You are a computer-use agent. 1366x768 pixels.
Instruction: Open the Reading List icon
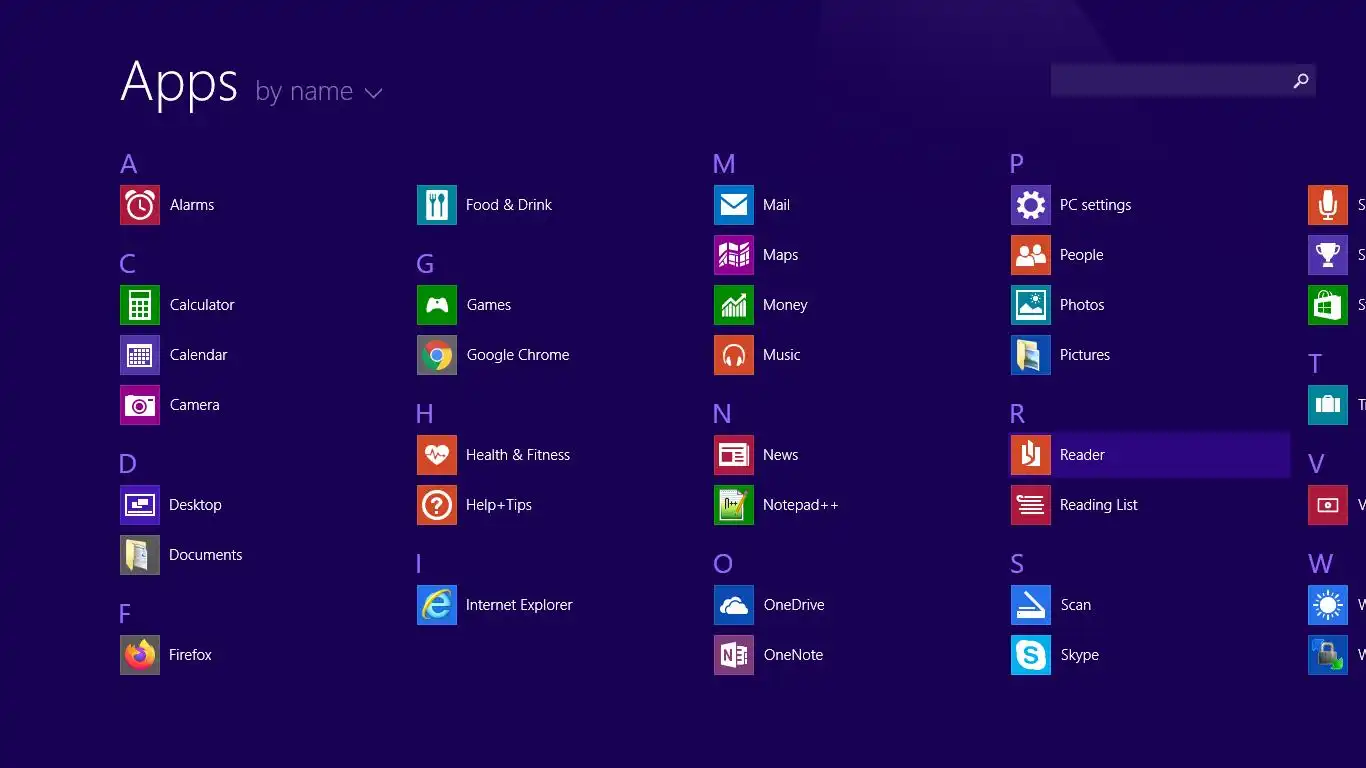point(1031,505)
